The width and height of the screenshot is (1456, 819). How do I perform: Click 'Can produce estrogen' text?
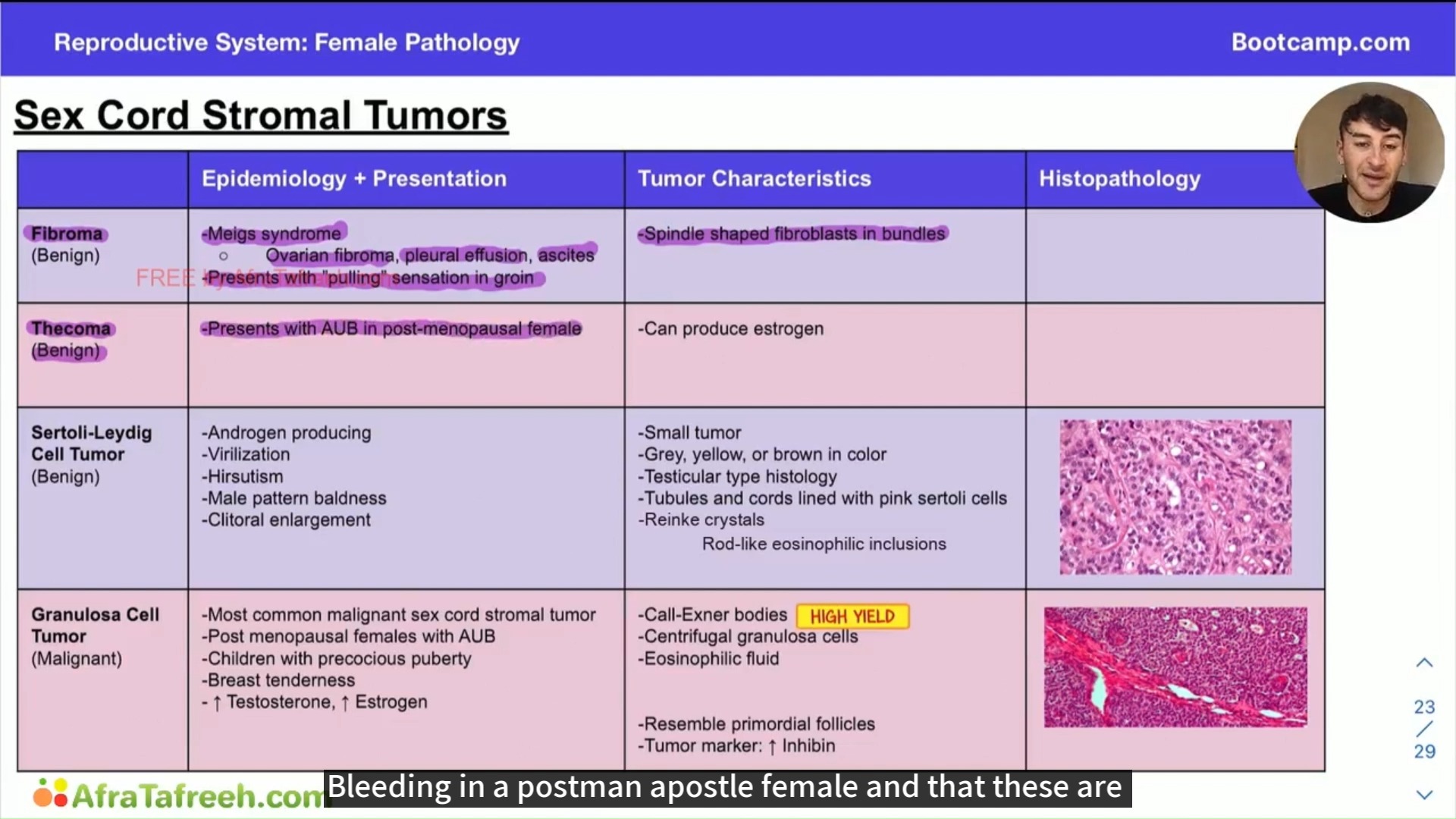click(730, 328)
